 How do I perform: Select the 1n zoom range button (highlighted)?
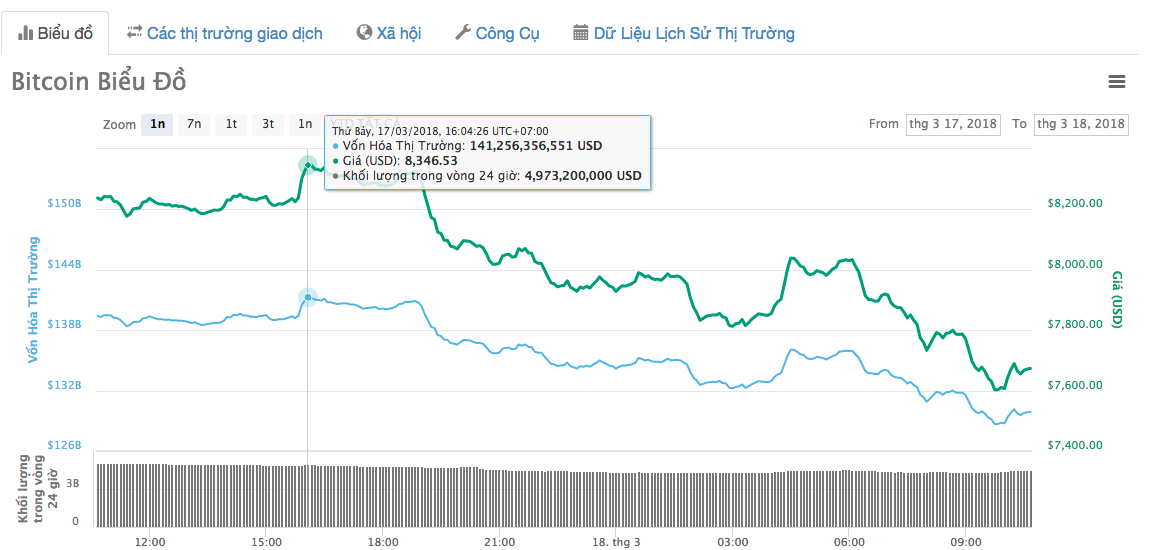(x=157, y=124)
